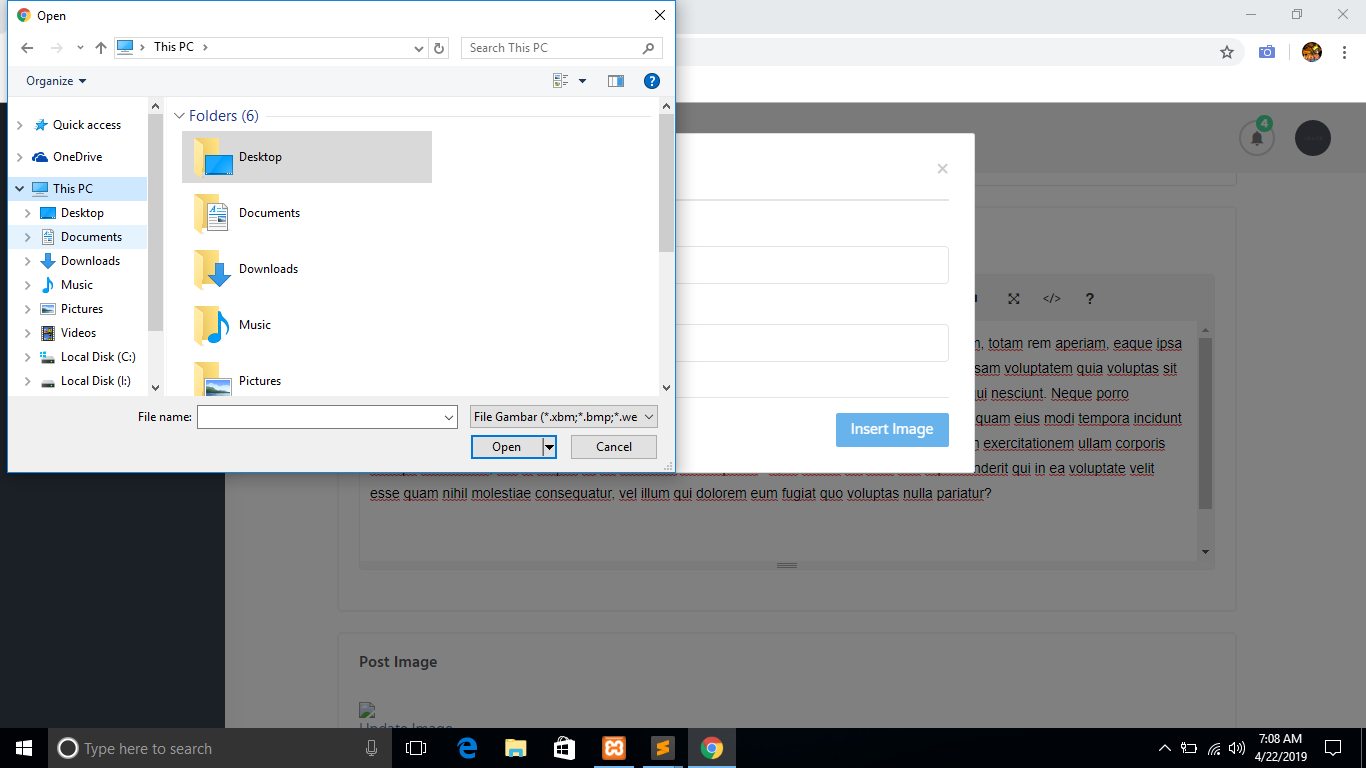Click the Insert Image button
1366x768 pixels.
(891, 429)
